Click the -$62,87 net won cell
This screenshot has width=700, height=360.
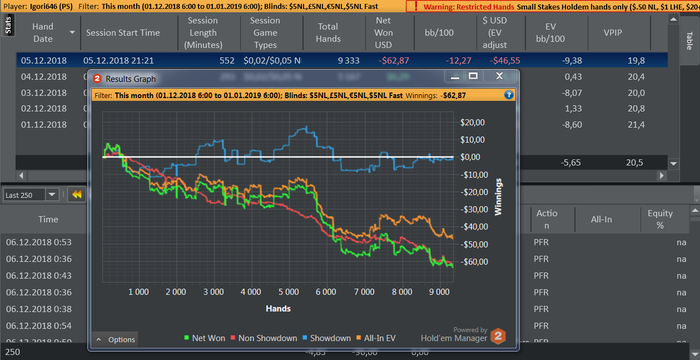(394, 60)
